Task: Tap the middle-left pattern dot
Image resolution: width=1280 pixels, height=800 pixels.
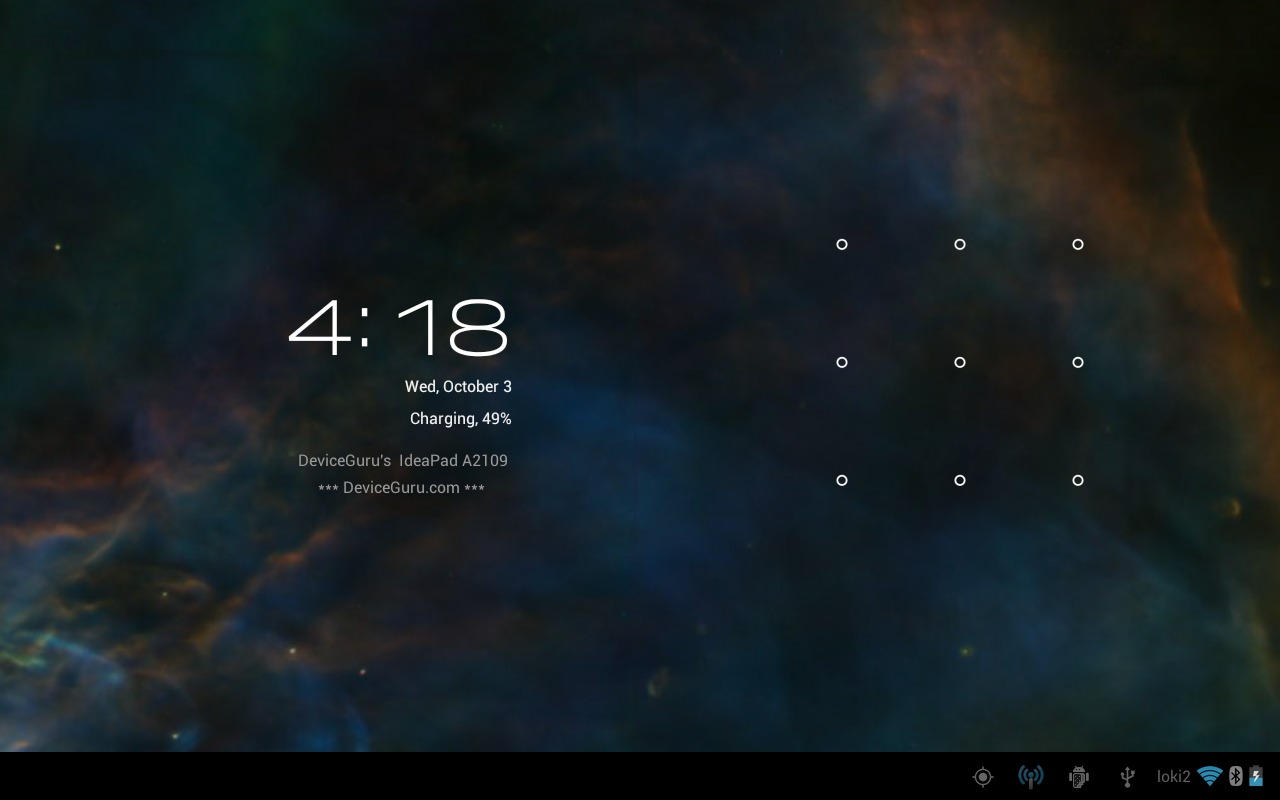Action: tap(842, 362)
